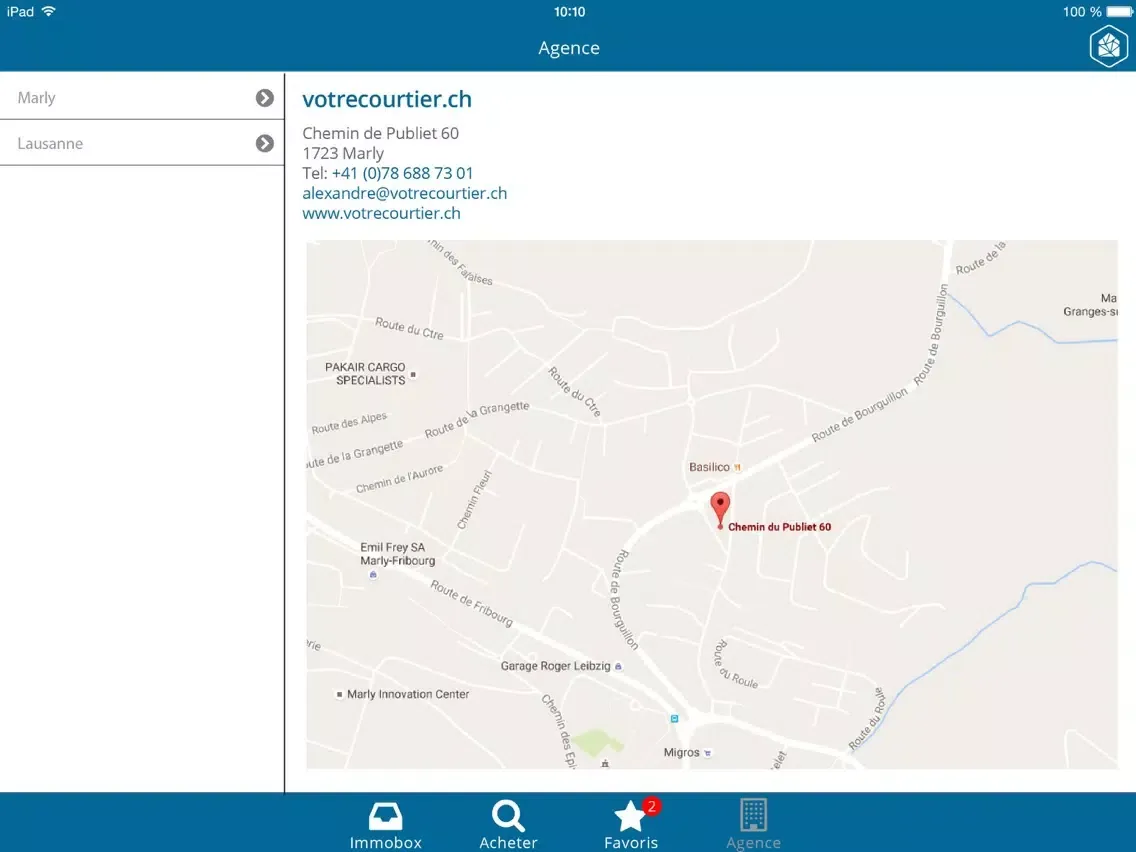Tap the Favoris star icon
The width and height of the screenshot is (1136, 852).
629,816
